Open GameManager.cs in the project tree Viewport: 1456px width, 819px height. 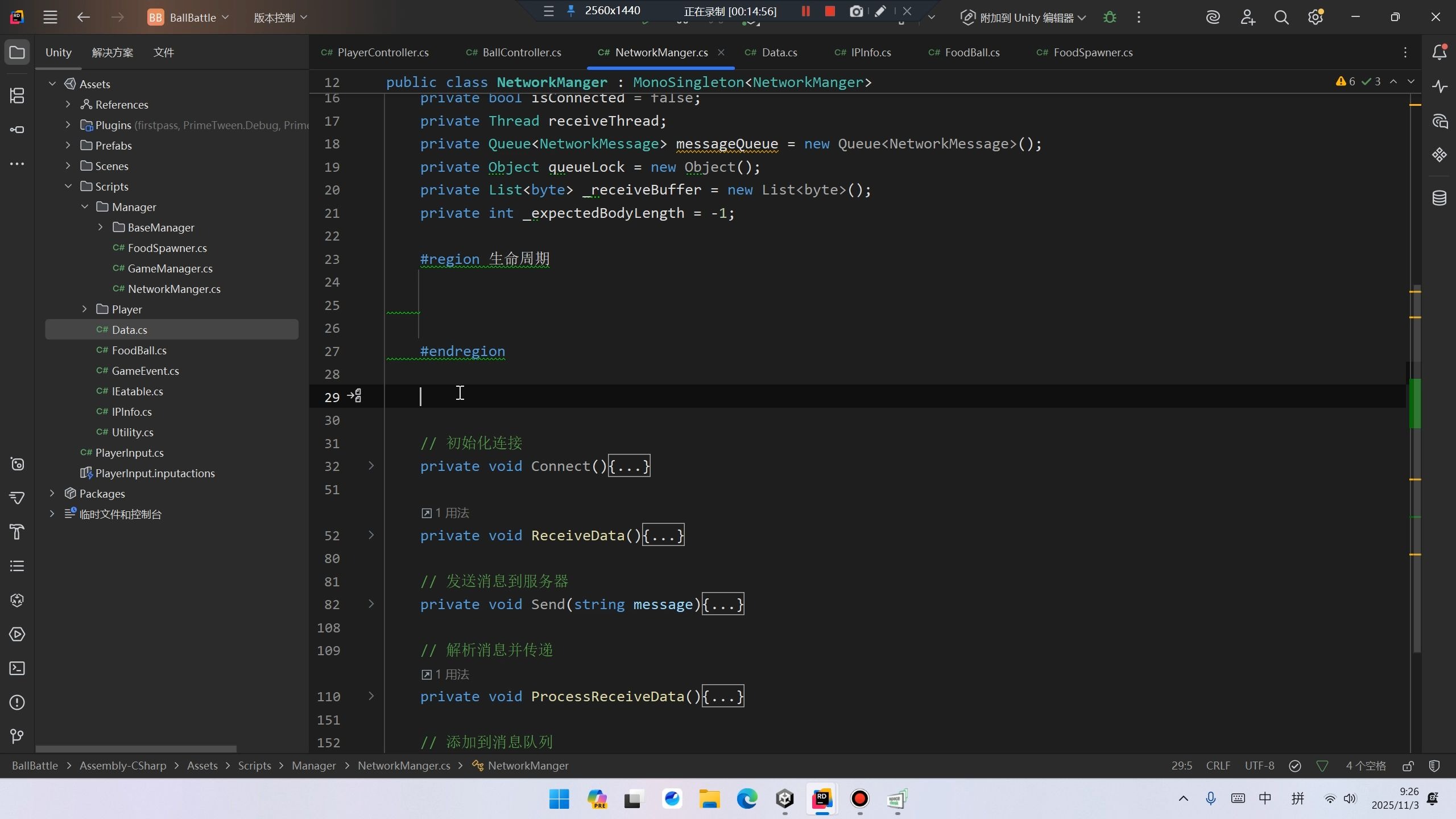(x=169, y=268)
